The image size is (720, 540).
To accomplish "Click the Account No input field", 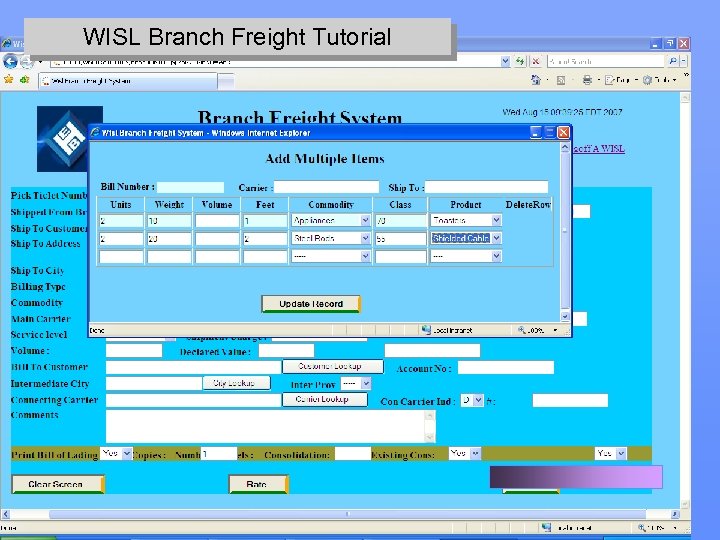I will point(506,367).
